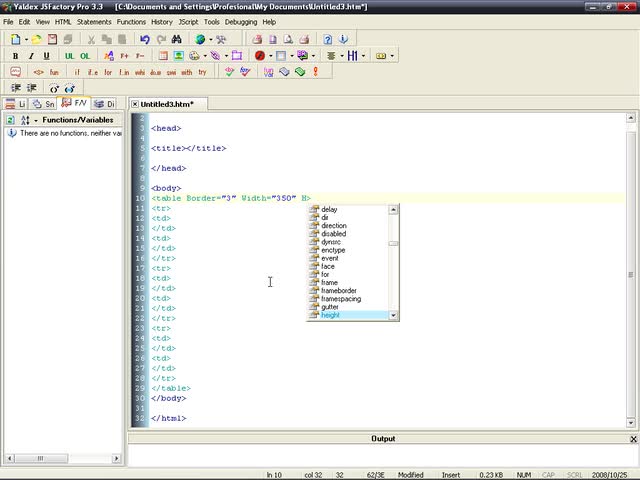Click the Underline formatting button

(46, 56)
